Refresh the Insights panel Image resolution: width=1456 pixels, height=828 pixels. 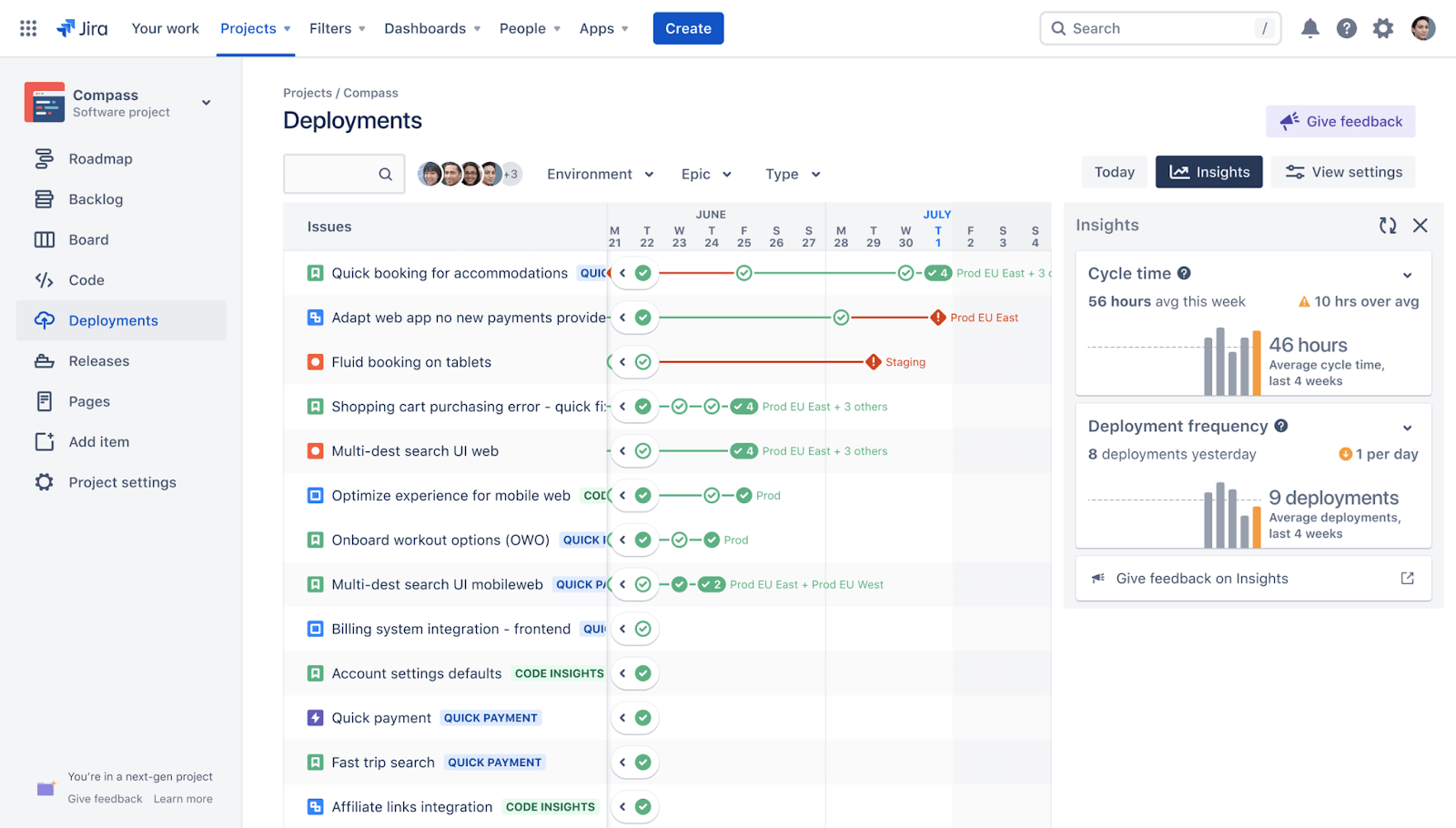(1387, 225)
